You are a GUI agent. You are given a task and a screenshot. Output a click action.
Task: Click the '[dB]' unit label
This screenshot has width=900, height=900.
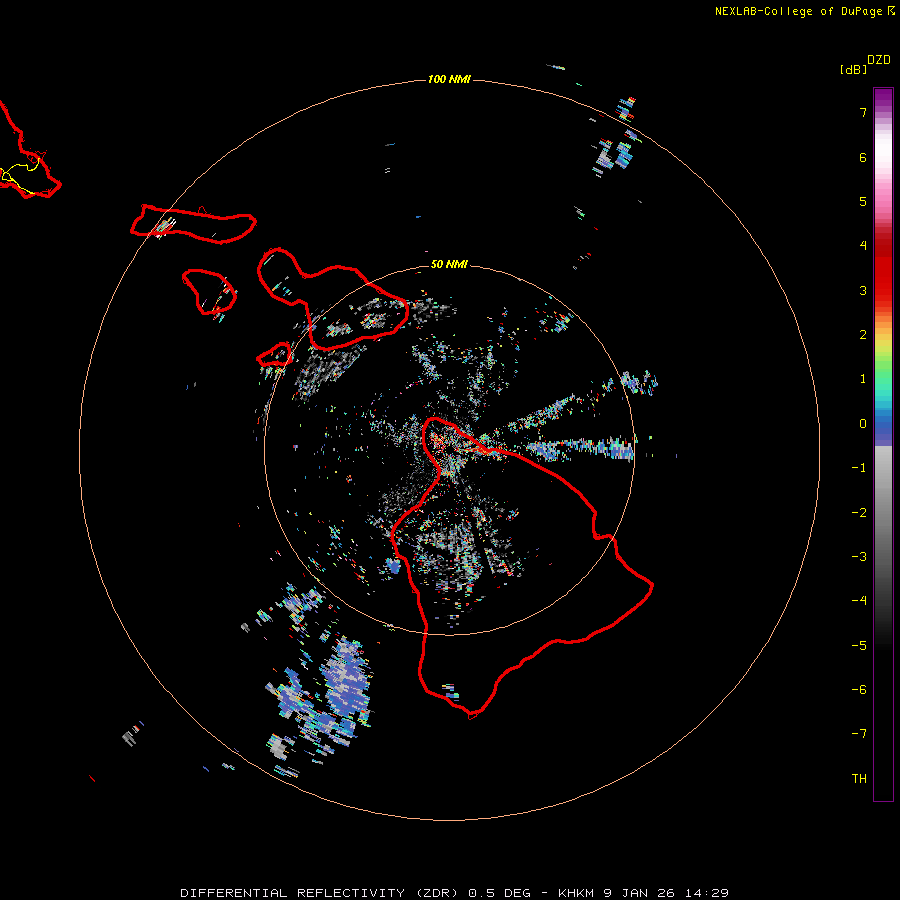coord(853,69)
